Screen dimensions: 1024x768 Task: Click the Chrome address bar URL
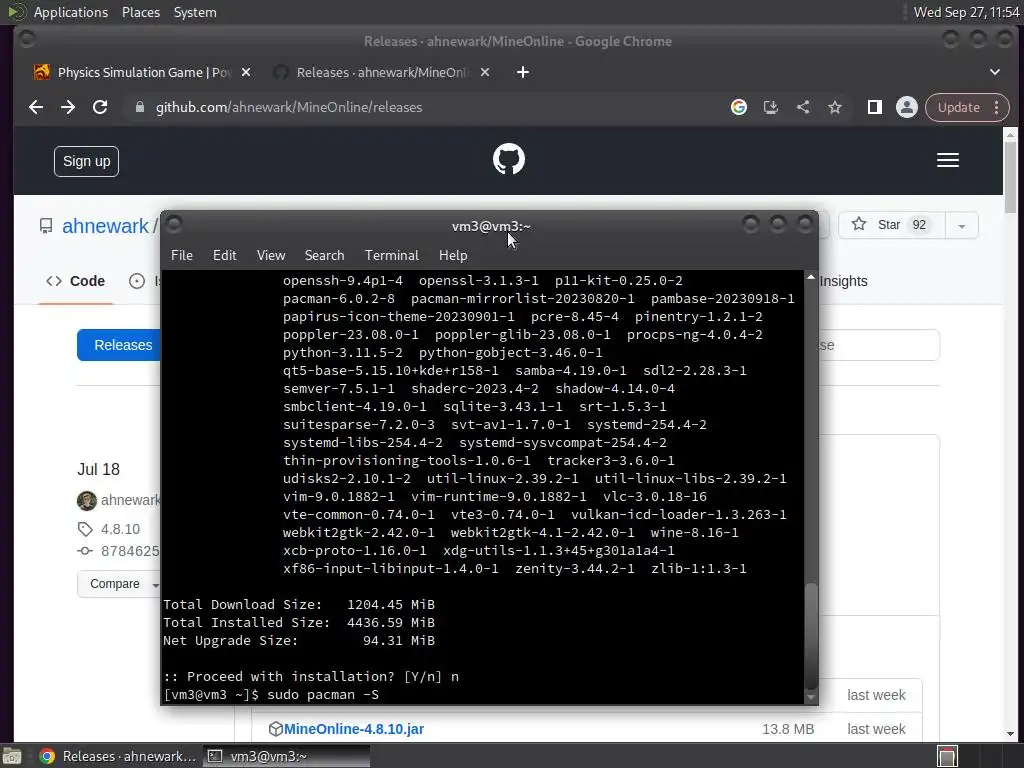pos(289,107)
